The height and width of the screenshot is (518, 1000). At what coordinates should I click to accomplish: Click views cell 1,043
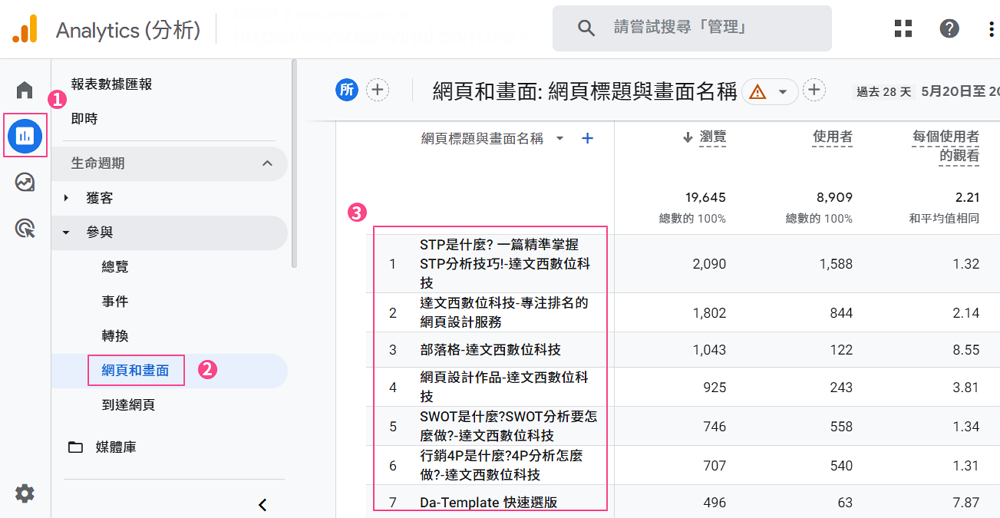point(709,350)
